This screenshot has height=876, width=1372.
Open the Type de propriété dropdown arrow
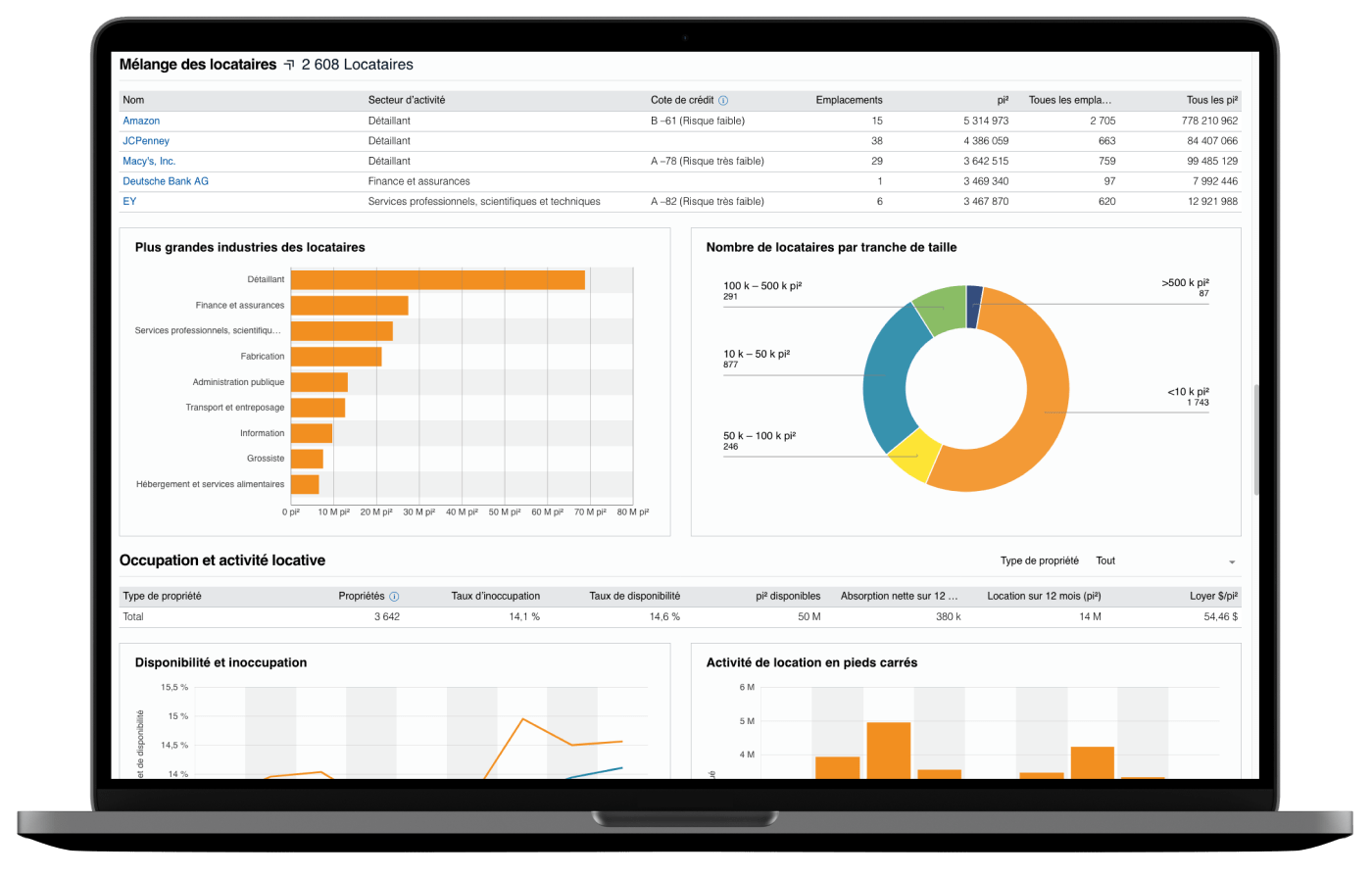(1232, 561)
